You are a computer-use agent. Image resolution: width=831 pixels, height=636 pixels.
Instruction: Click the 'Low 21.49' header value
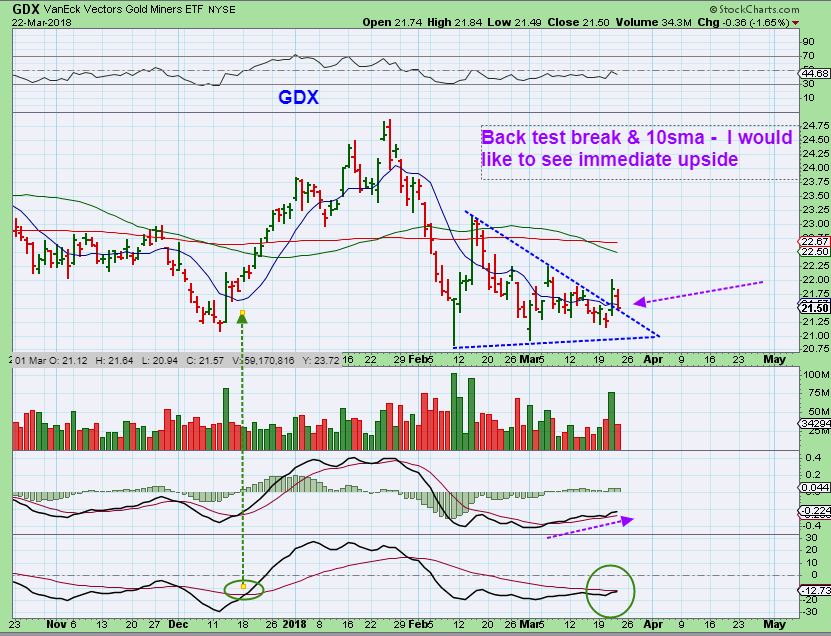click(516, 22)
